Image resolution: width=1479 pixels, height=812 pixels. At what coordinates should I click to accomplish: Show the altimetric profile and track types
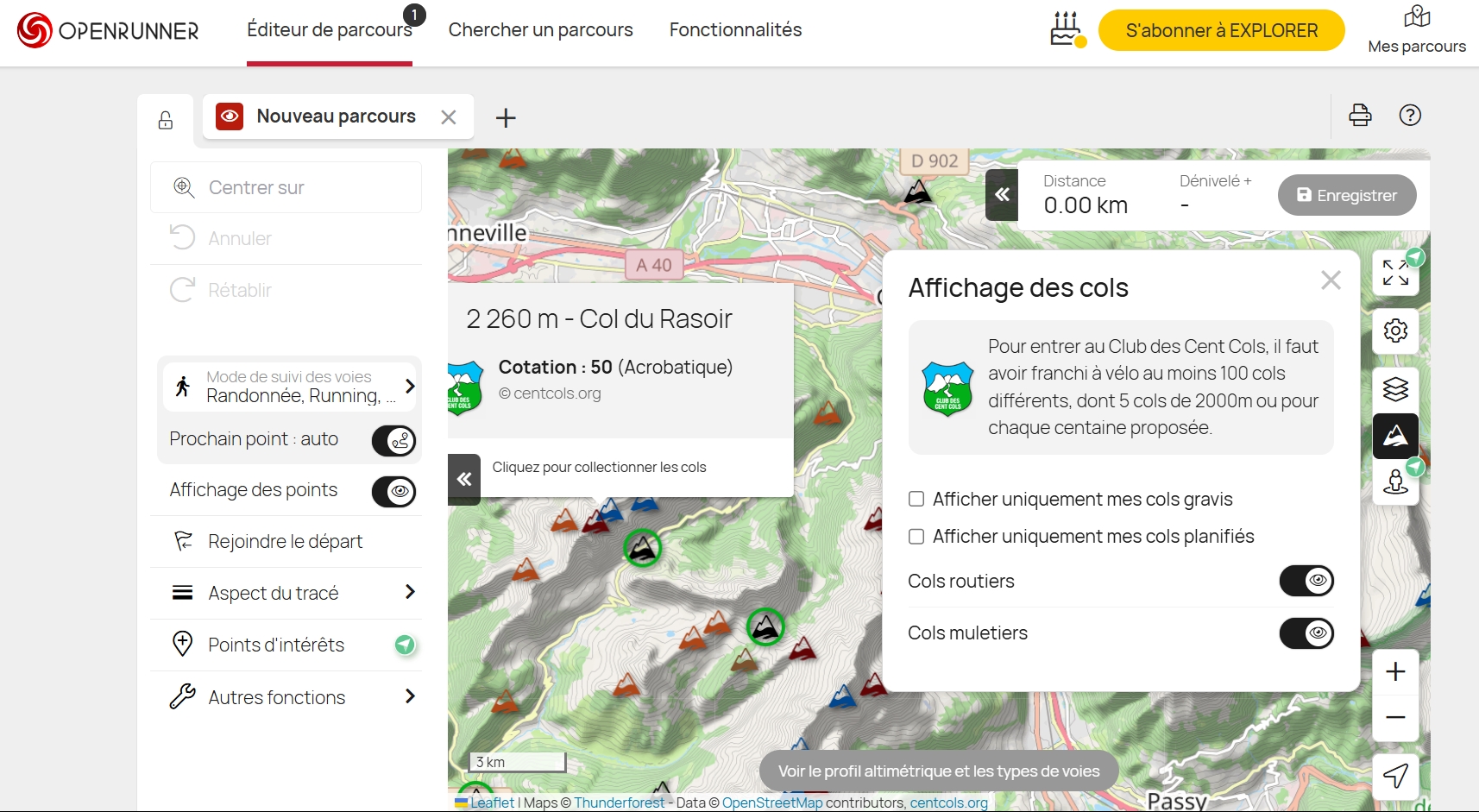(x=939, y=771)
